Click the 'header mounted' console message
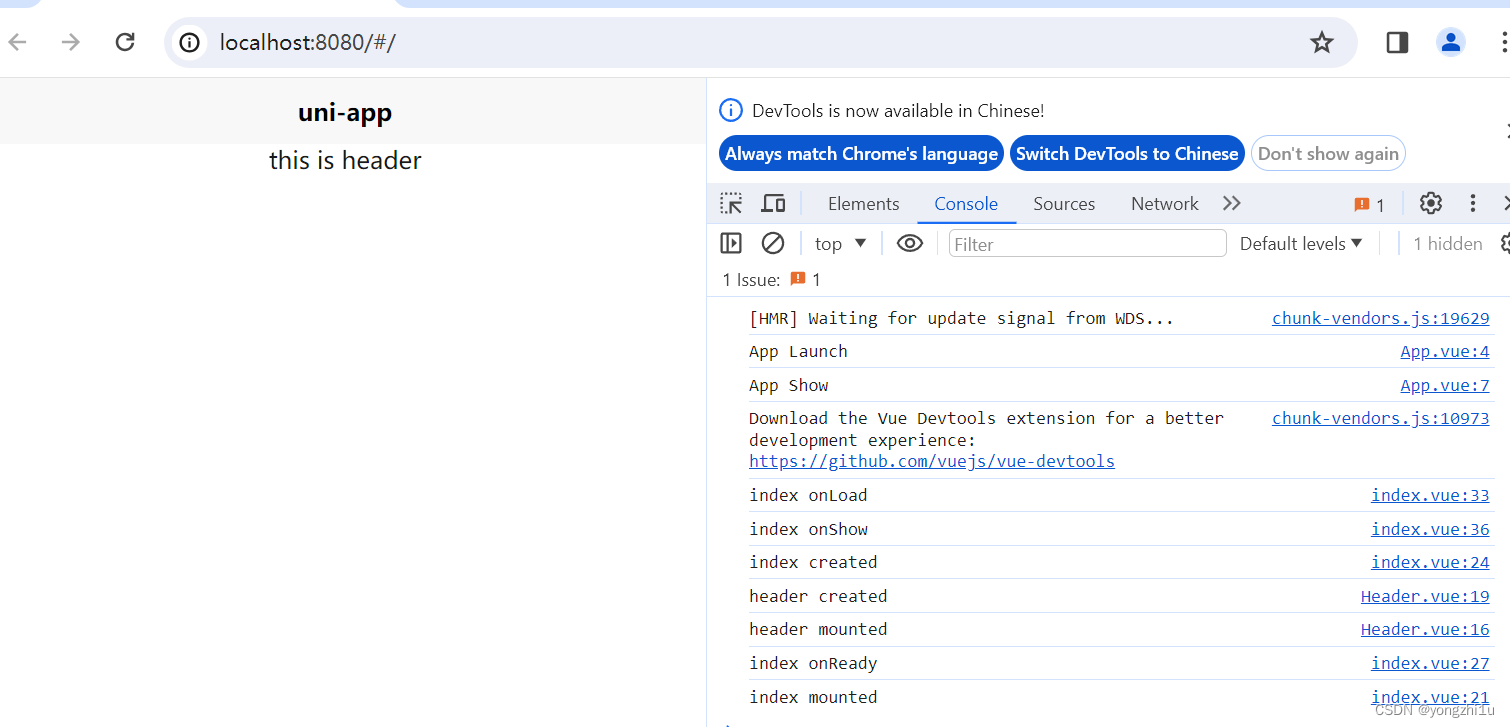Image resolution: width=1510 pixels, height=727 pixels. pyautogui.click(x=818, y=629)
